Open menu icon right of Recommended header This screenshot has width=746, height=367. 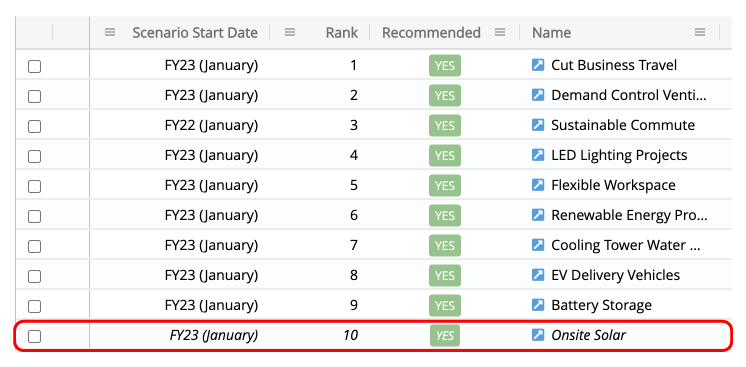pos(500,32)
